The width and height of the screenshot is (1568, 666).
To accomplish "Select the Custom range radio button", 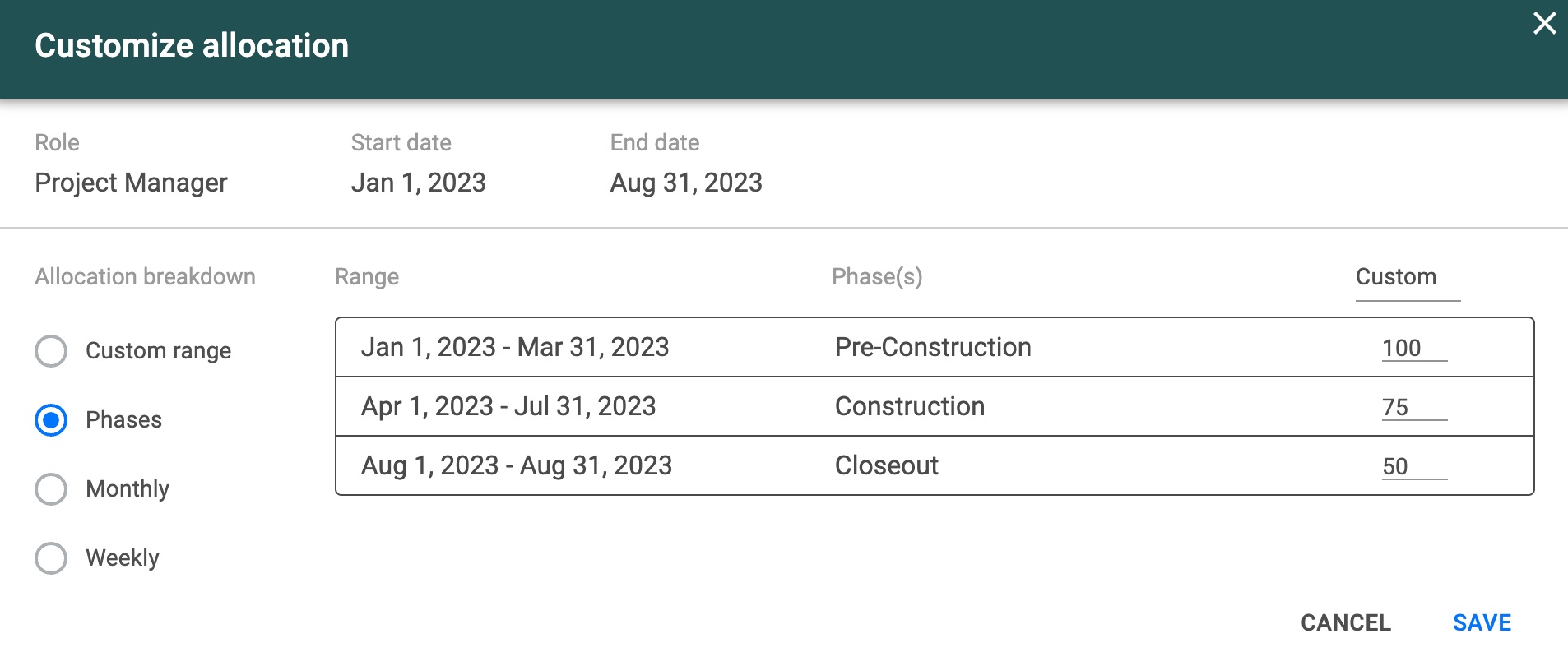I will [x=51, y=351].
